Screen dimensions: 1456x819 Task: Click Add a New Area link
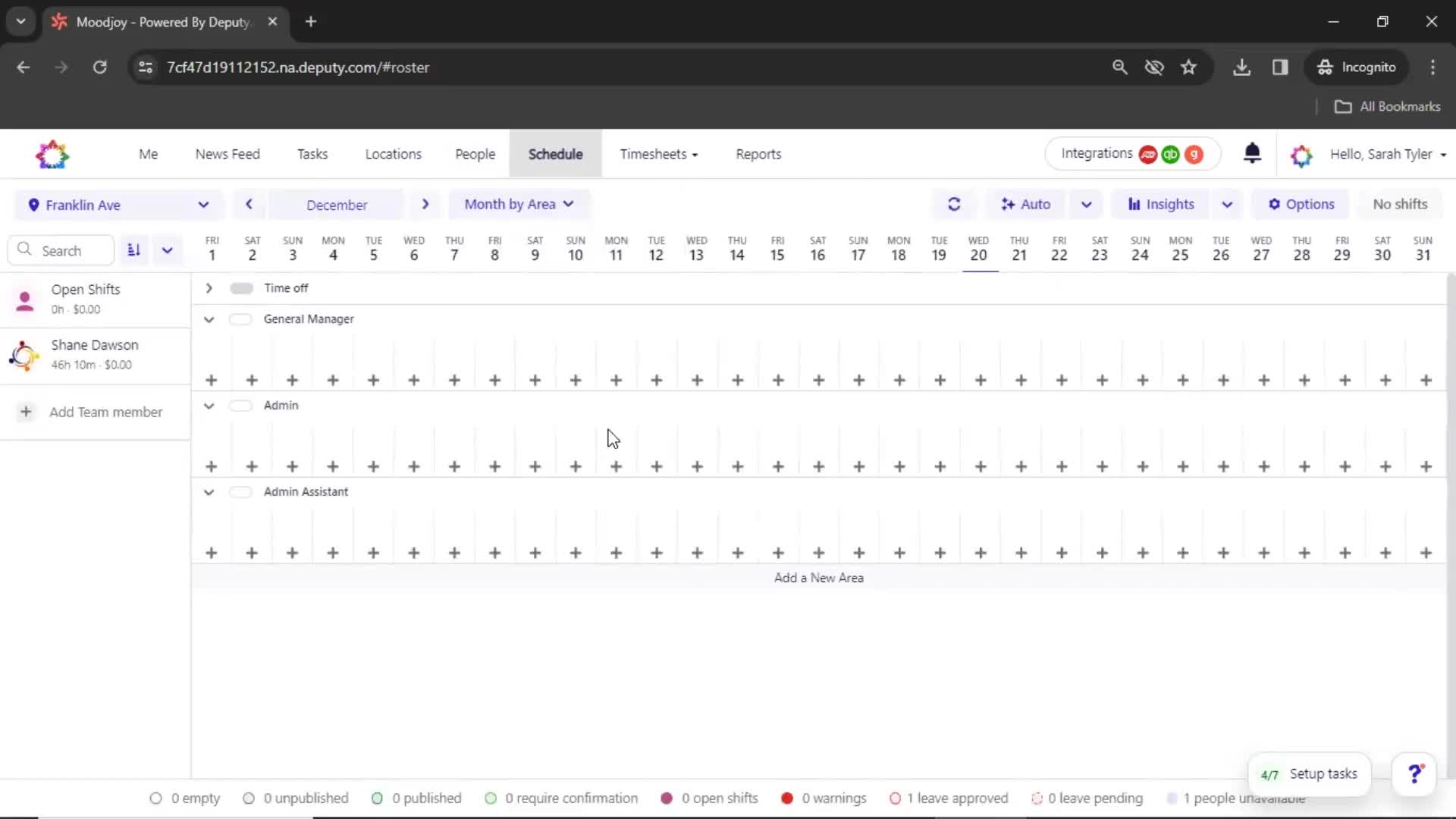819,577
